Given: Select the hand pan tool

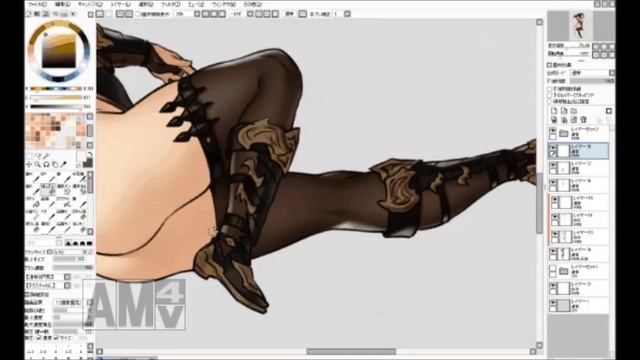Looking at the screenshot, I should click(x=55, y=164).
